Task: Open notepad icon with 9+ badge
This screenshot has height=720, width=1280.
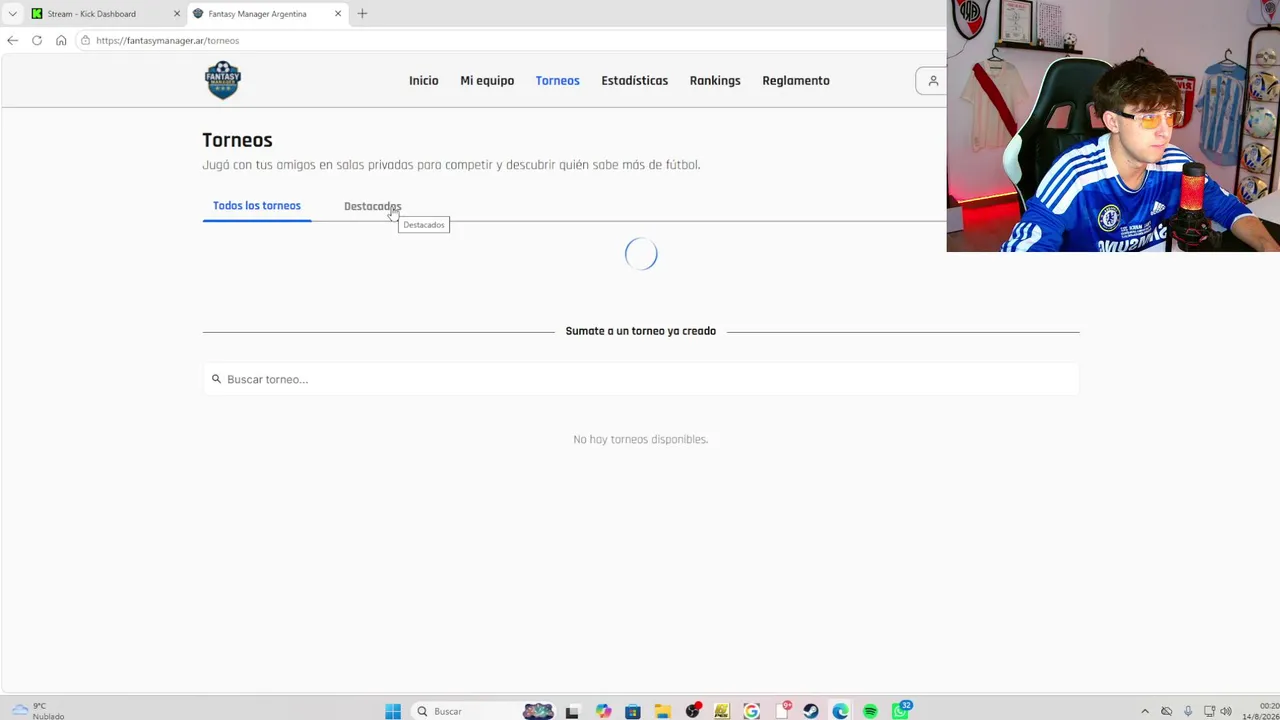Action: [781, 711]
